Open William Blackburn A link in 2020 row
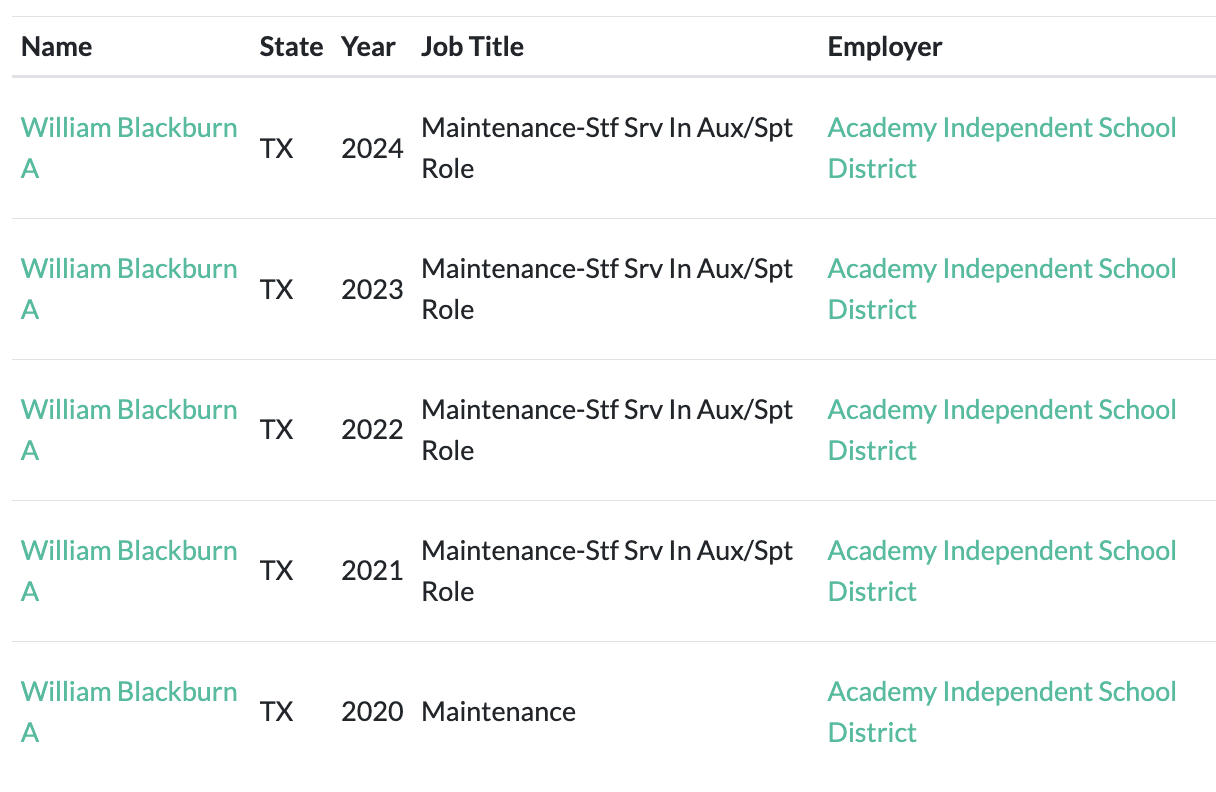 129,693
